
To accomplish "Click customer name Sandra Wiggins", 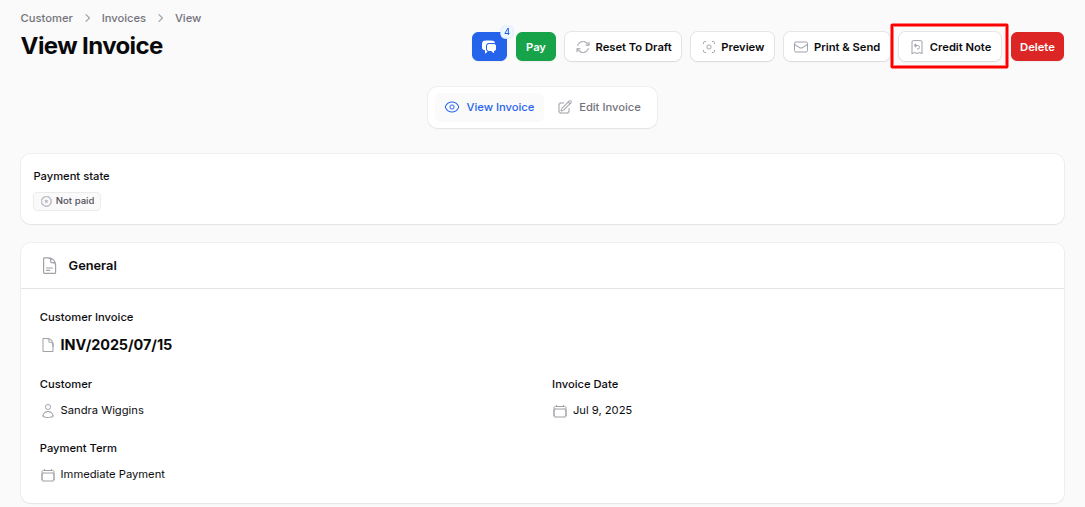I will coord(102,410).
